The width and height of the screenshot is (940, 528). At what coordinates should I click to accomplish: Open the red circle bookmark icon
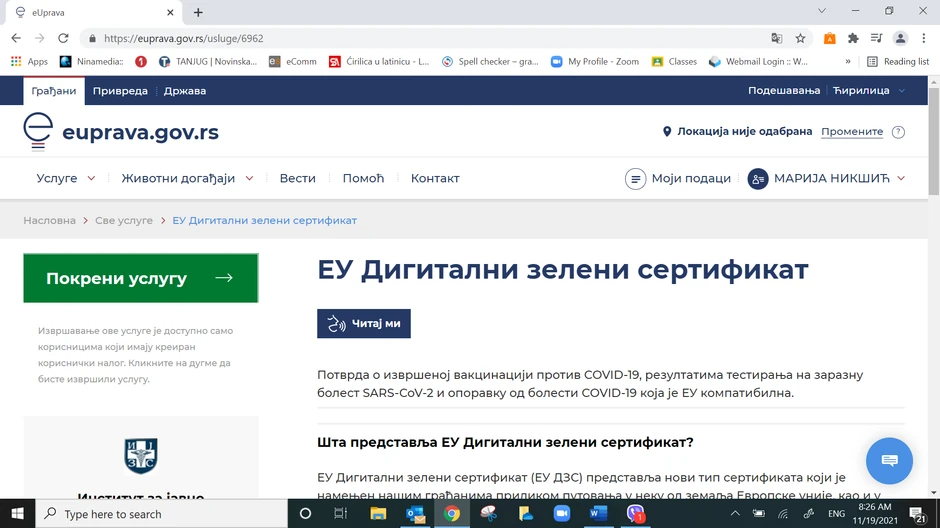[141, 61]
